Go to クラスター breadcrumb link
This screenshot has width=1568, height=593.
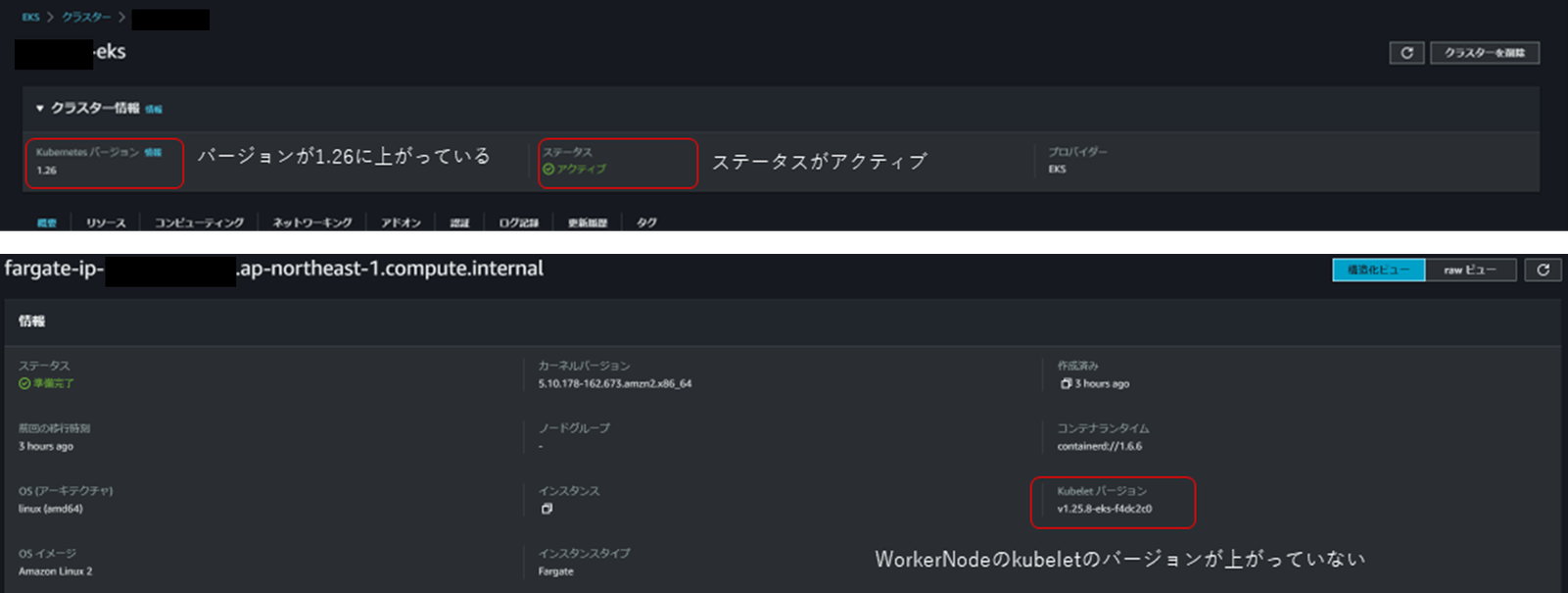click(86, 18)
